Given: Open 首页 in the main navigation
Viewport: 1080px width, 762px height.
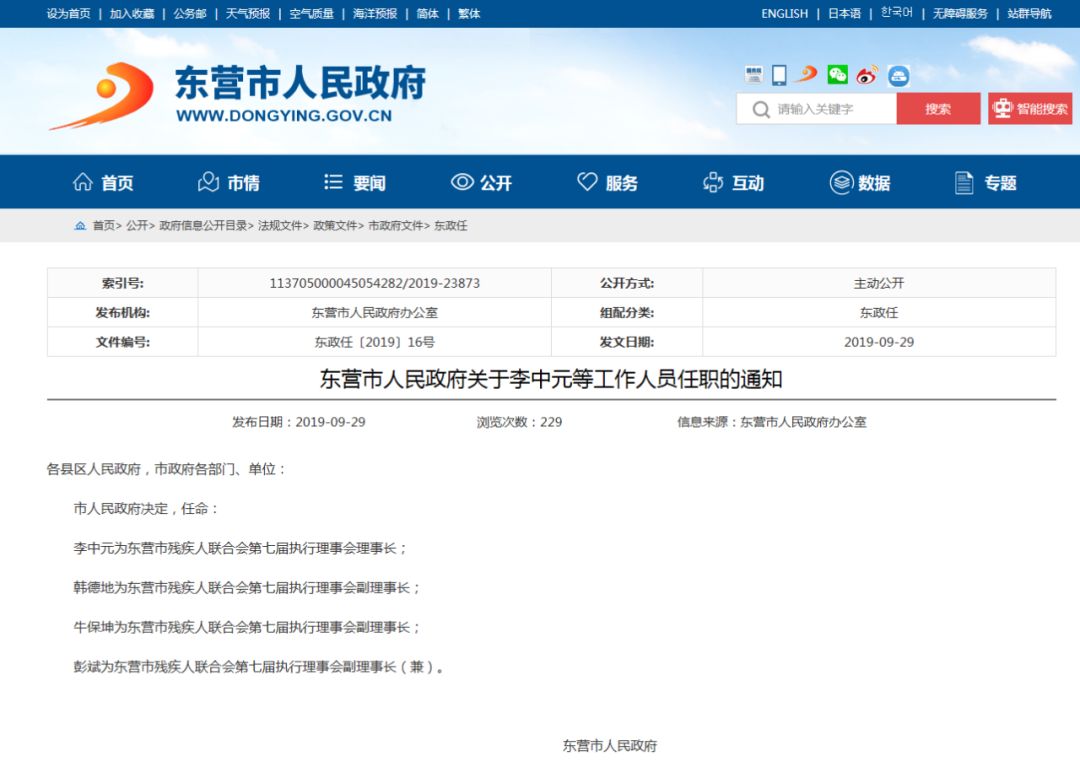Looking at the screenshot, I should click(x=103, y=183).
